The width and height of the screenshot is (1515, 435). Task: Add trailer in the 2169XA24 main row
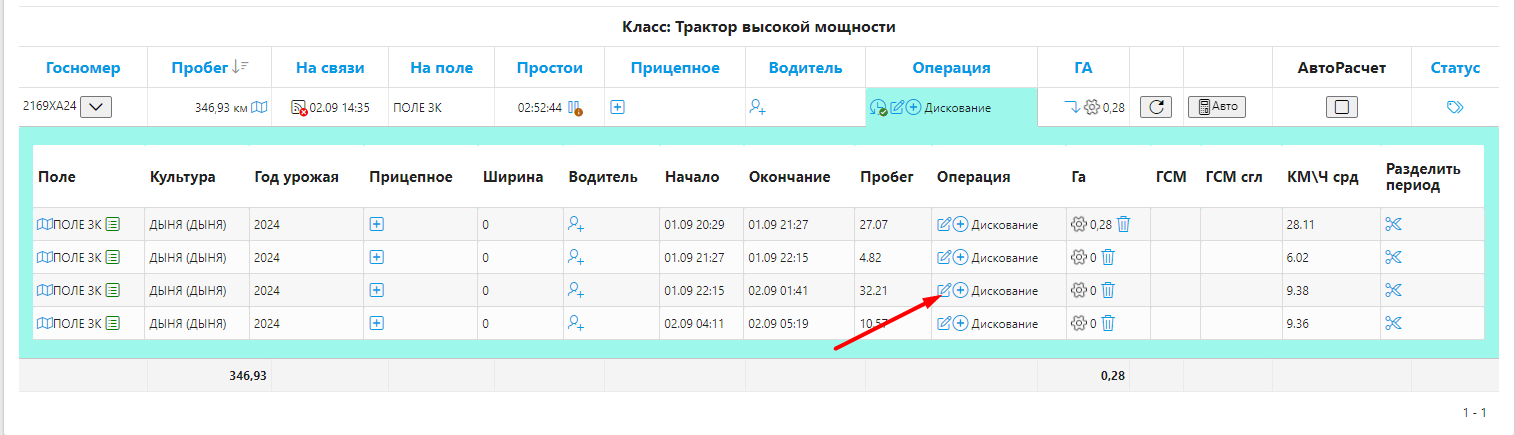618,107
